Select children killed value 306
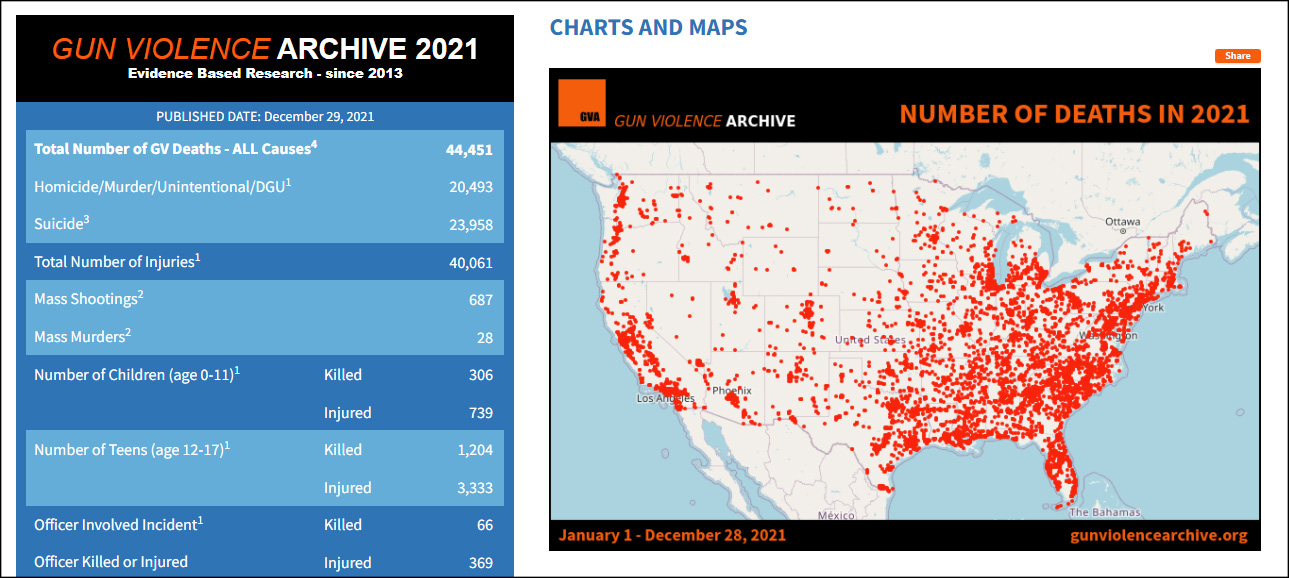Screen dimensions: 1289x578 (x=481, y=375)
